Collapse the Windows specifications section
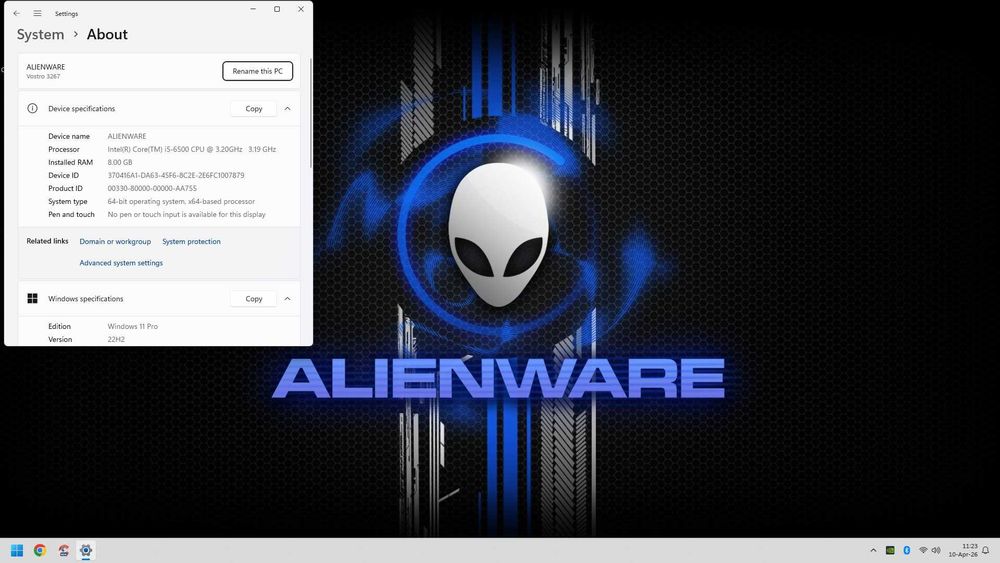The image size is (1000, 563). [288, 298]
